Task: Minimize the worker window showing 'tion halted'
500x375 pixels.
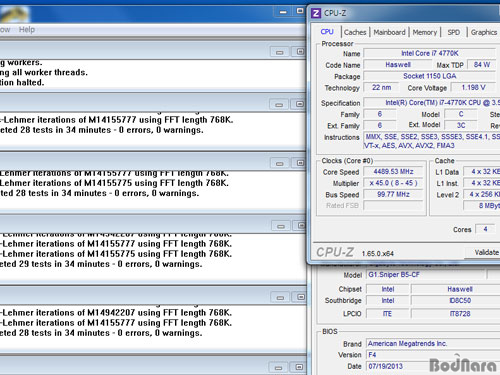Action: [x=279, y=52]
